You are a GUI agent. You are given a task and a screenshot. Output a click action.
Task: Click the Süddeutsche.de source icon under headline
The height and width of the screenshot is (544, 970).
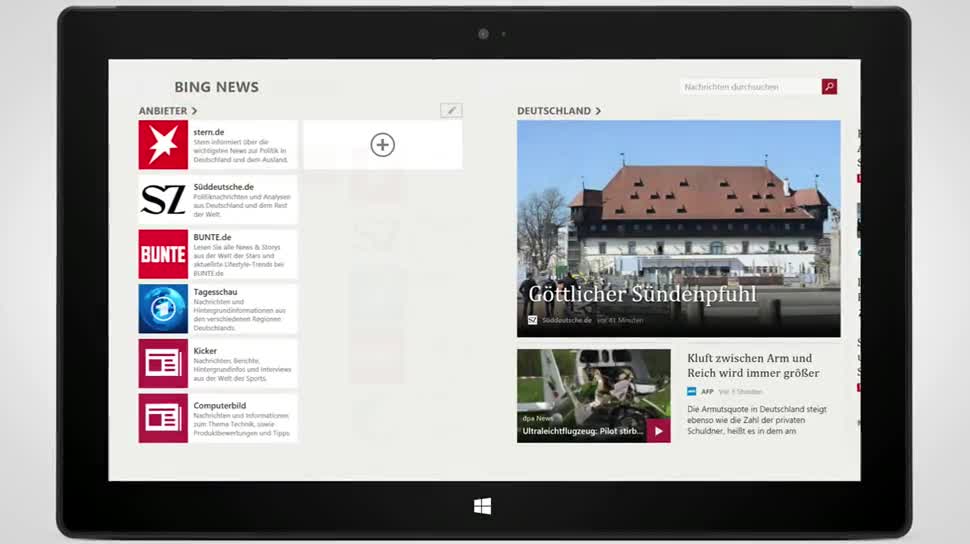click(x=532, y=320)
